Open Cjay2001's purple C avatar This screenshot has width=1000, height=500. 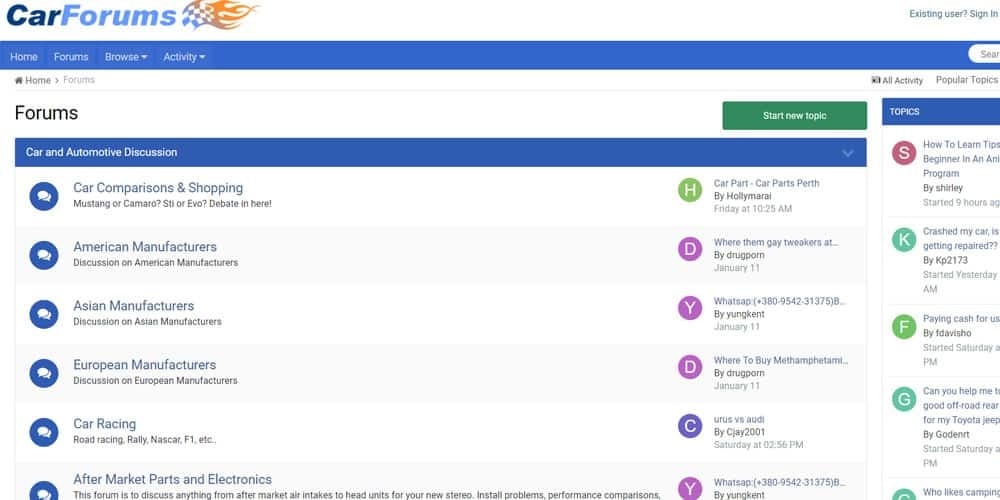690,426
